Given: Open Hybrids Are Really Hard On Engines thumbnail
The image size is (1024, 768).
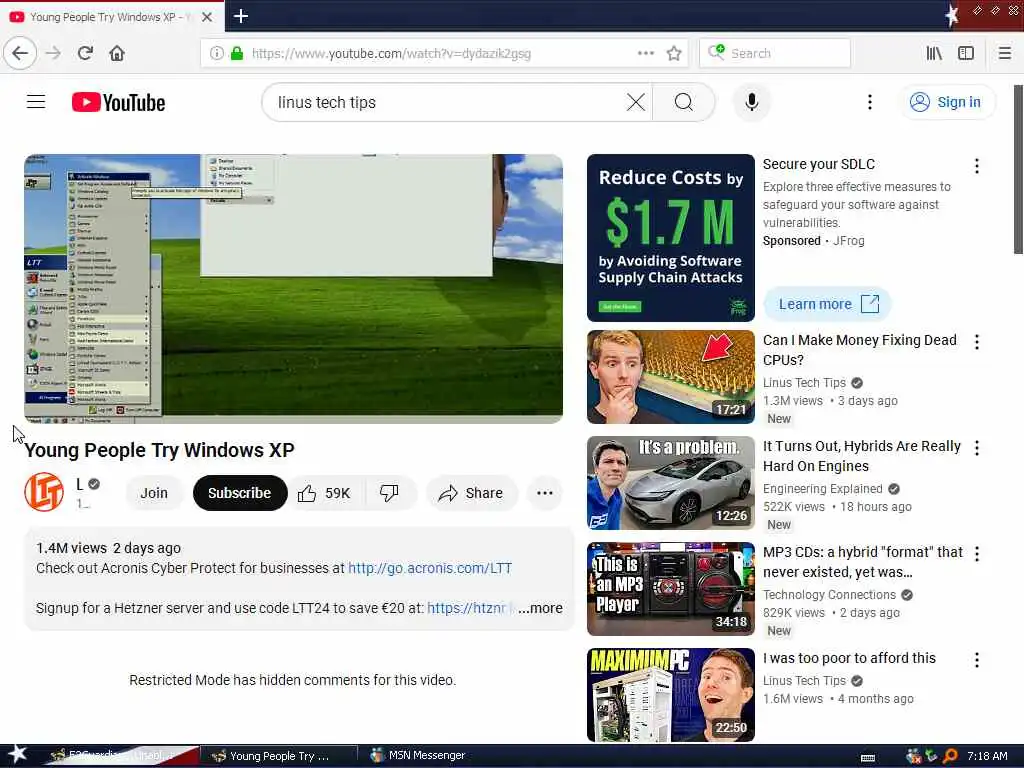Looking at the screenshot, I should coord(671,483).
